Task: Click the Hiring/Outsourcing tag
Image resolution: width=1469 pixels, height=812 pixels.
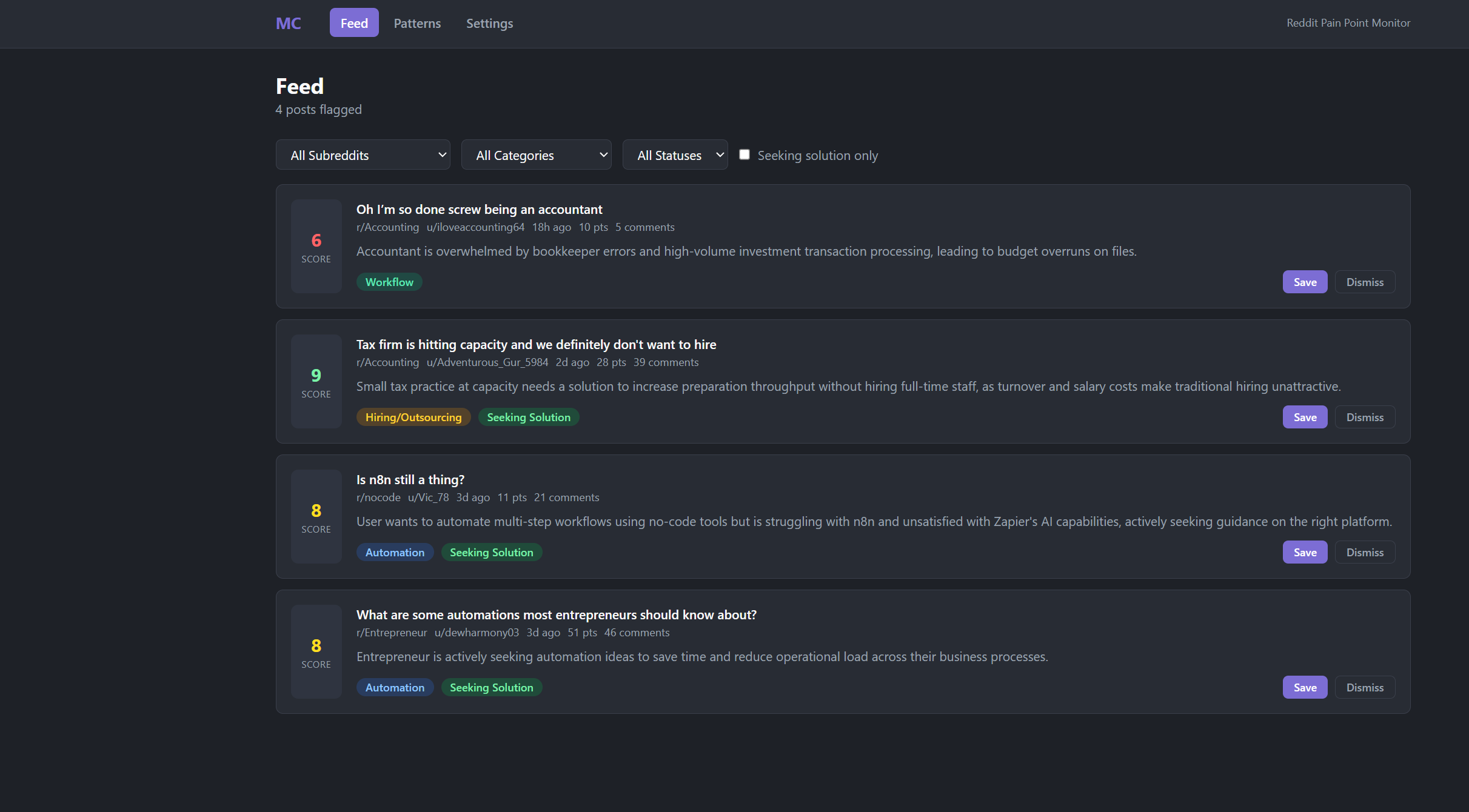Action: tap(413, 417)
